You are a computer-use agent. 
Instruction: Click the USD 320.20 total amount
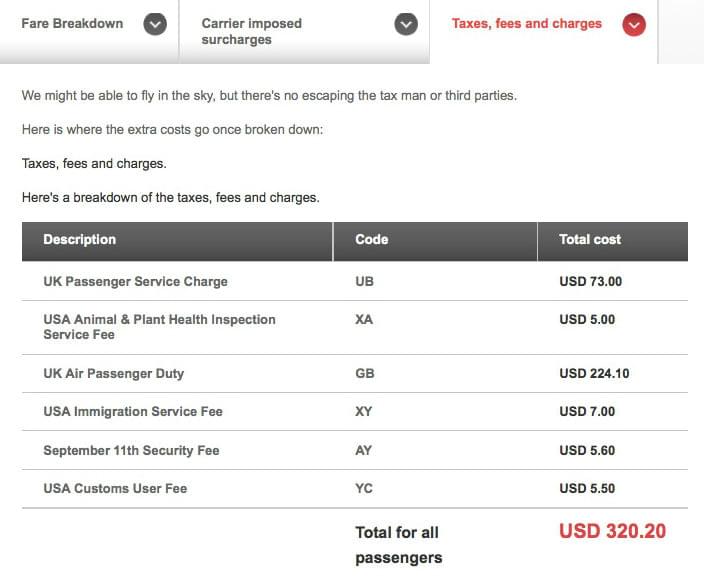point(612,531)
